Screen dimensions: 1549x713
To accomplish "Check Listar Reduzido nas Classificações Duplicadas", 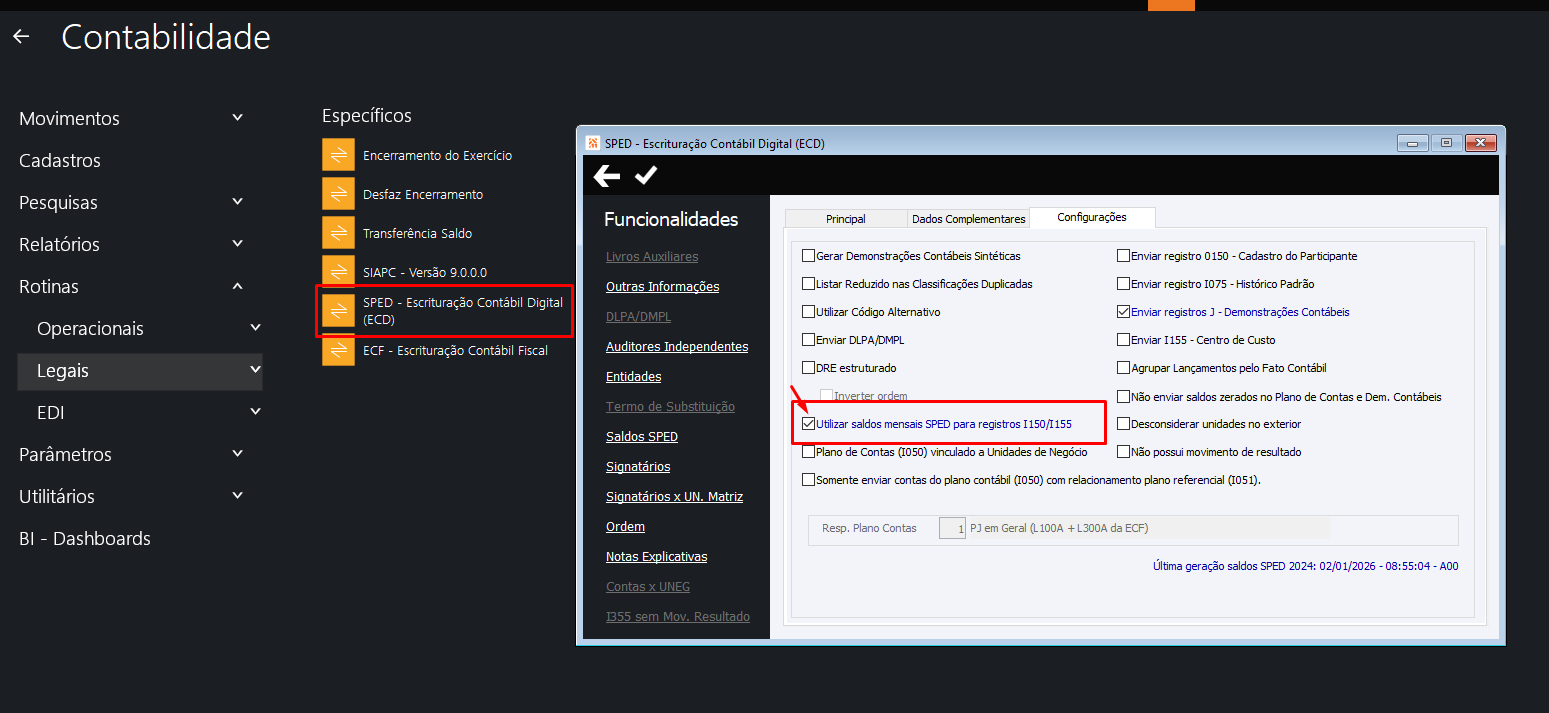I will [809, 284].
